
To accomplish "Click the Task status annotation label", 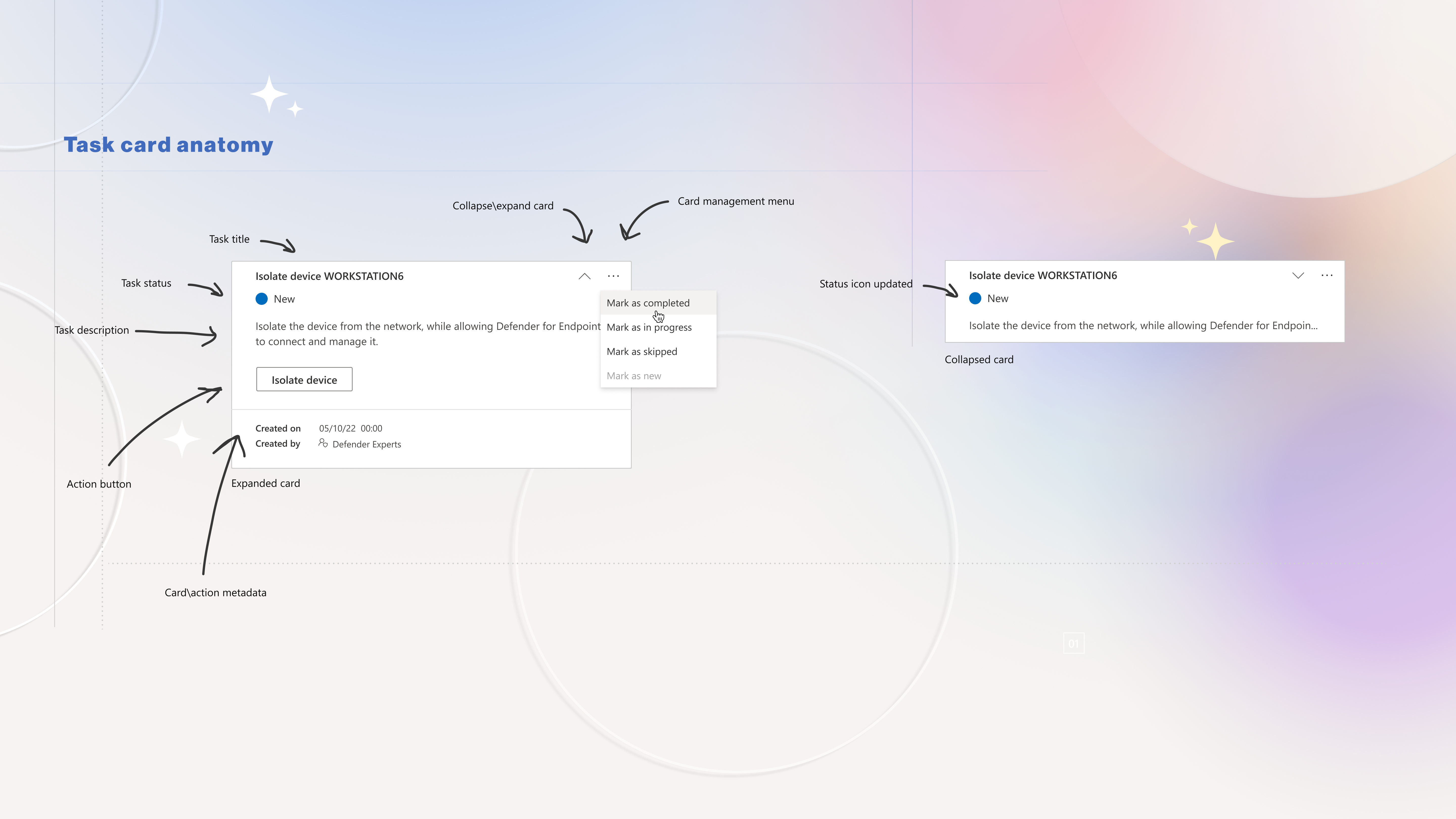I will click(x=146, y=283).
